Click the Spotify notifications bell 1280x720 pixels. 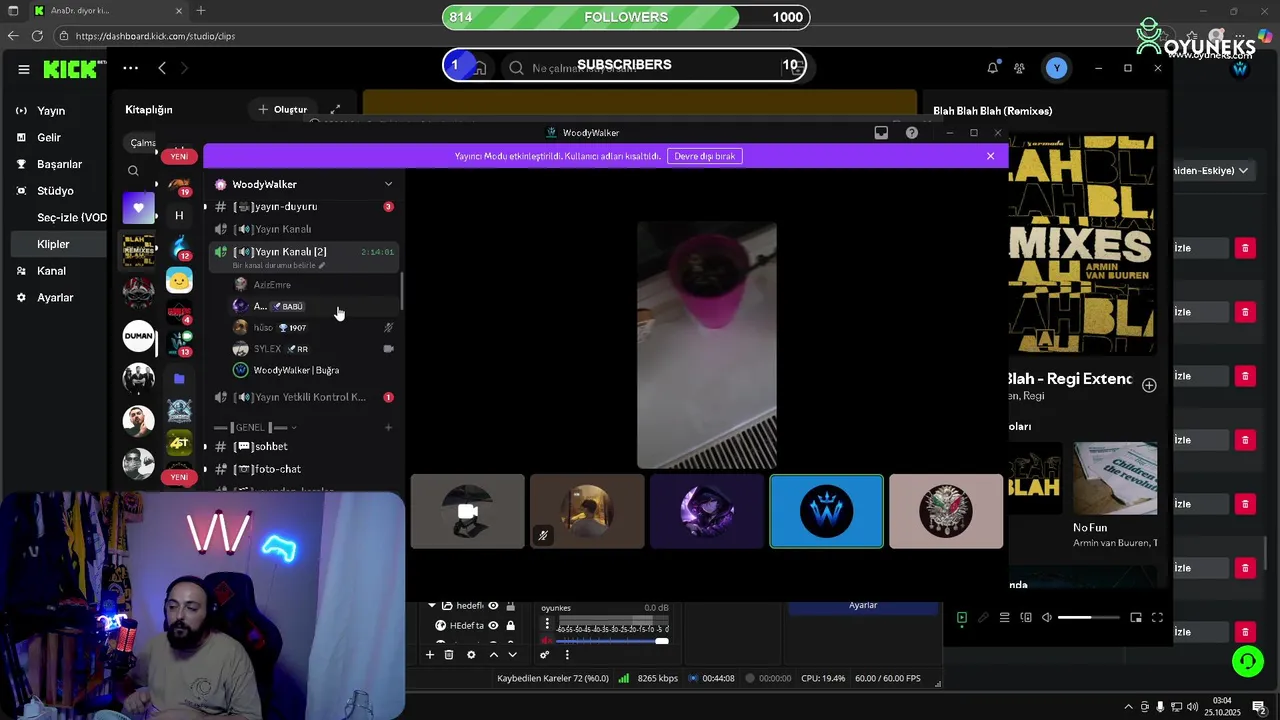[x=992, y=68]
